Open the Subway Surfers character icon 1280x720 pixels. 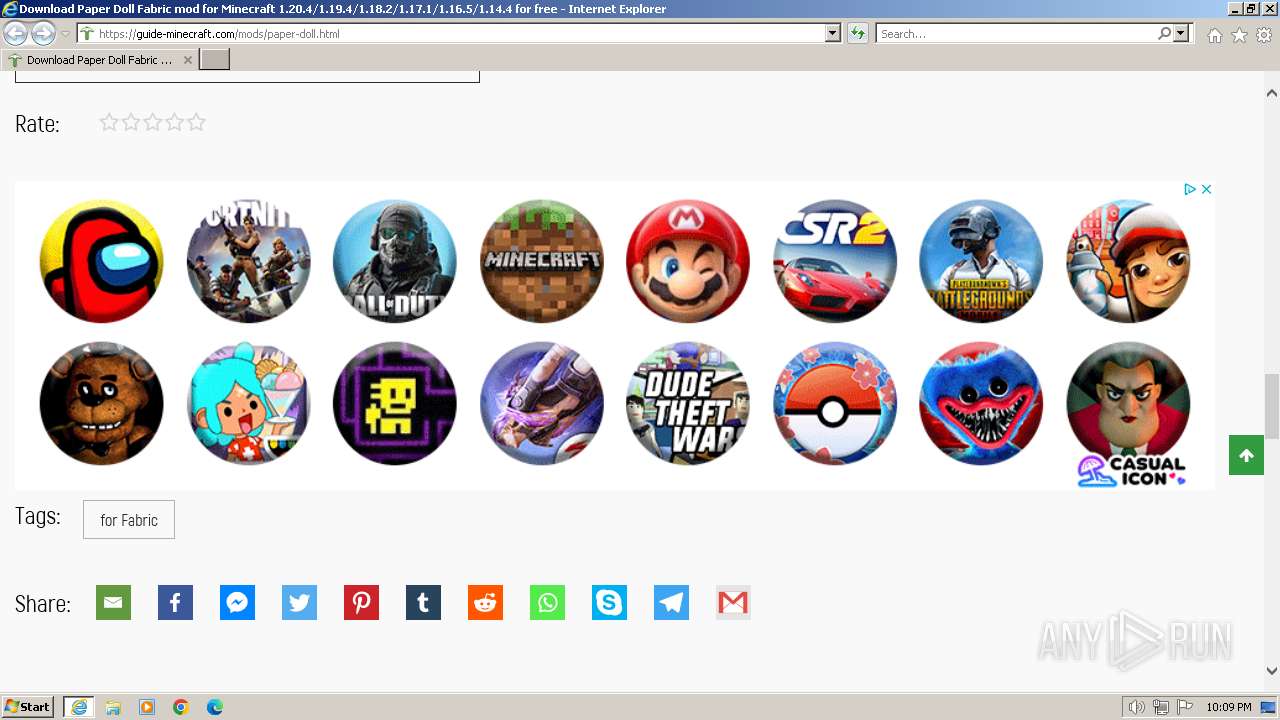(x=1128, y=261)
